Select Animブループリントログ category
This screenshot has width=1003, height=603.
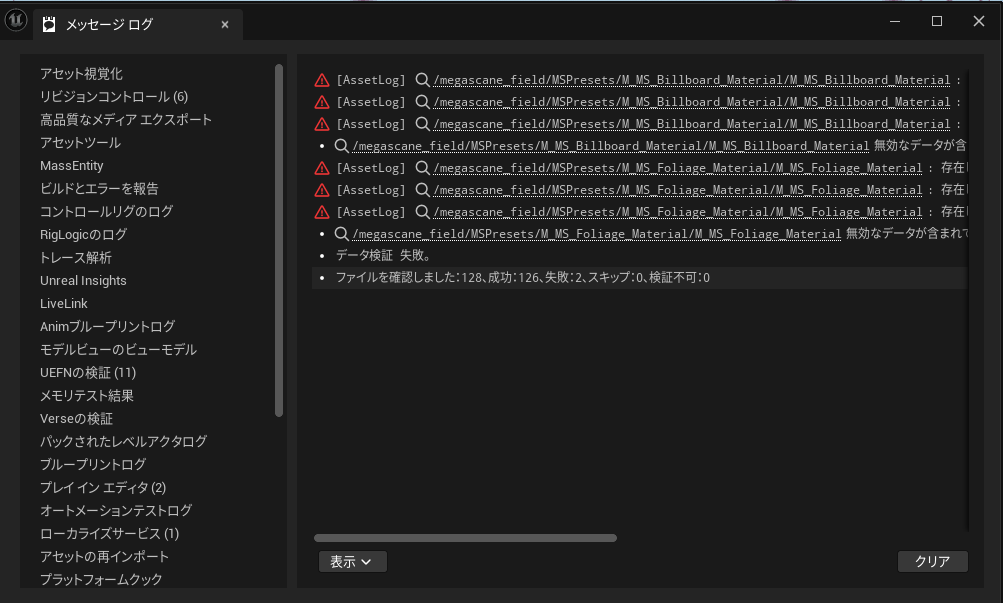107,327
